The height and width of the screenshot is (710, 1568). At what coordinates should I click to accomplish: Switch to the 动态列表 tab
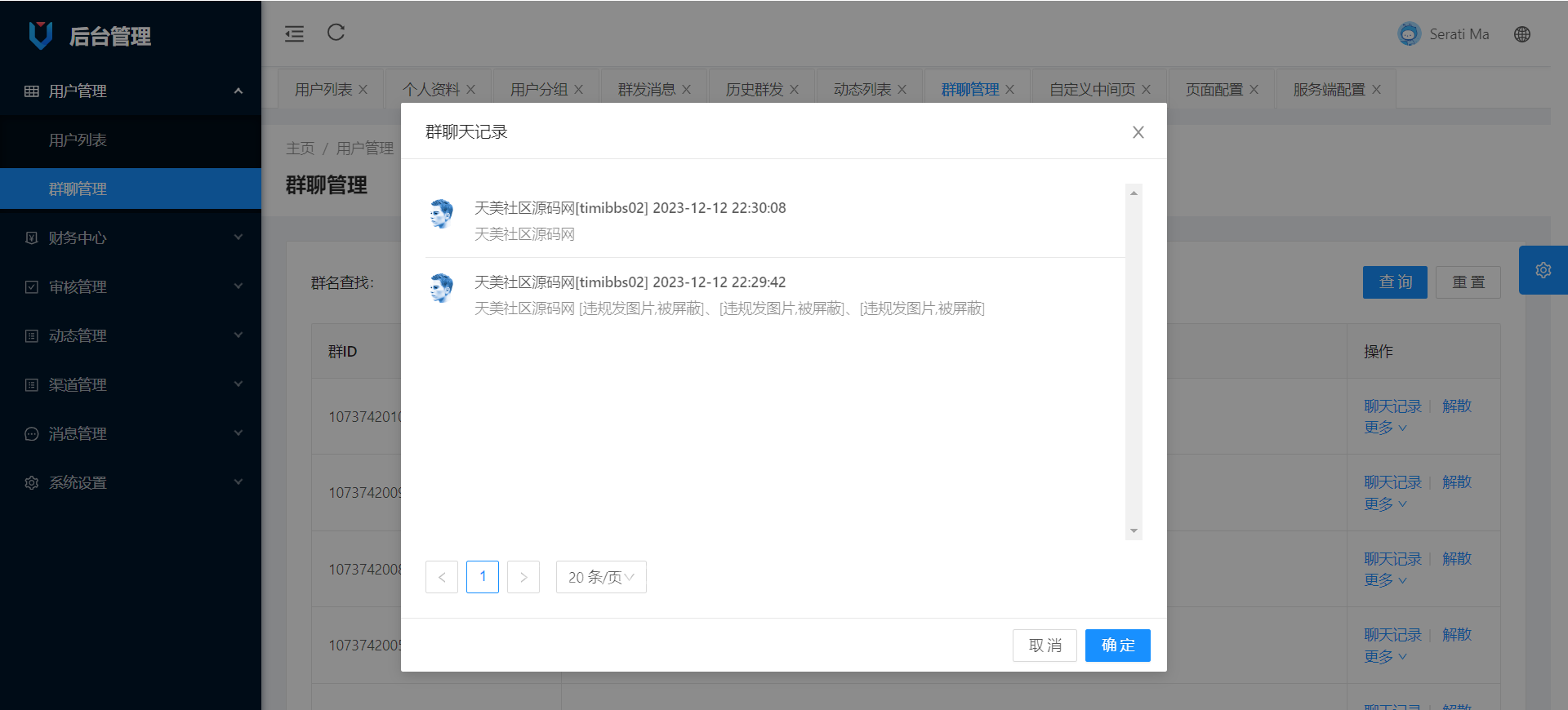pos(862,90)
